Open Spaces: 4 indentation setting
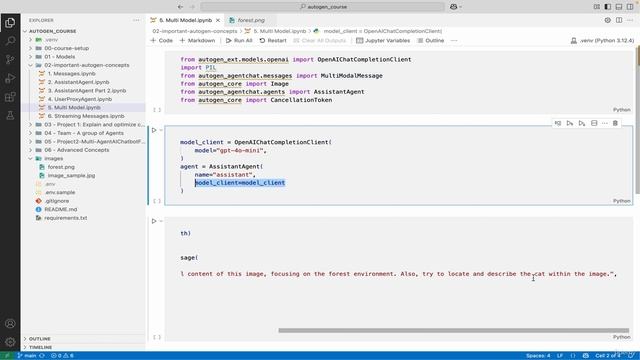Image resolution: width=640 pixels, height=360 pixels. pyautogui.click(x=538, y=356)
